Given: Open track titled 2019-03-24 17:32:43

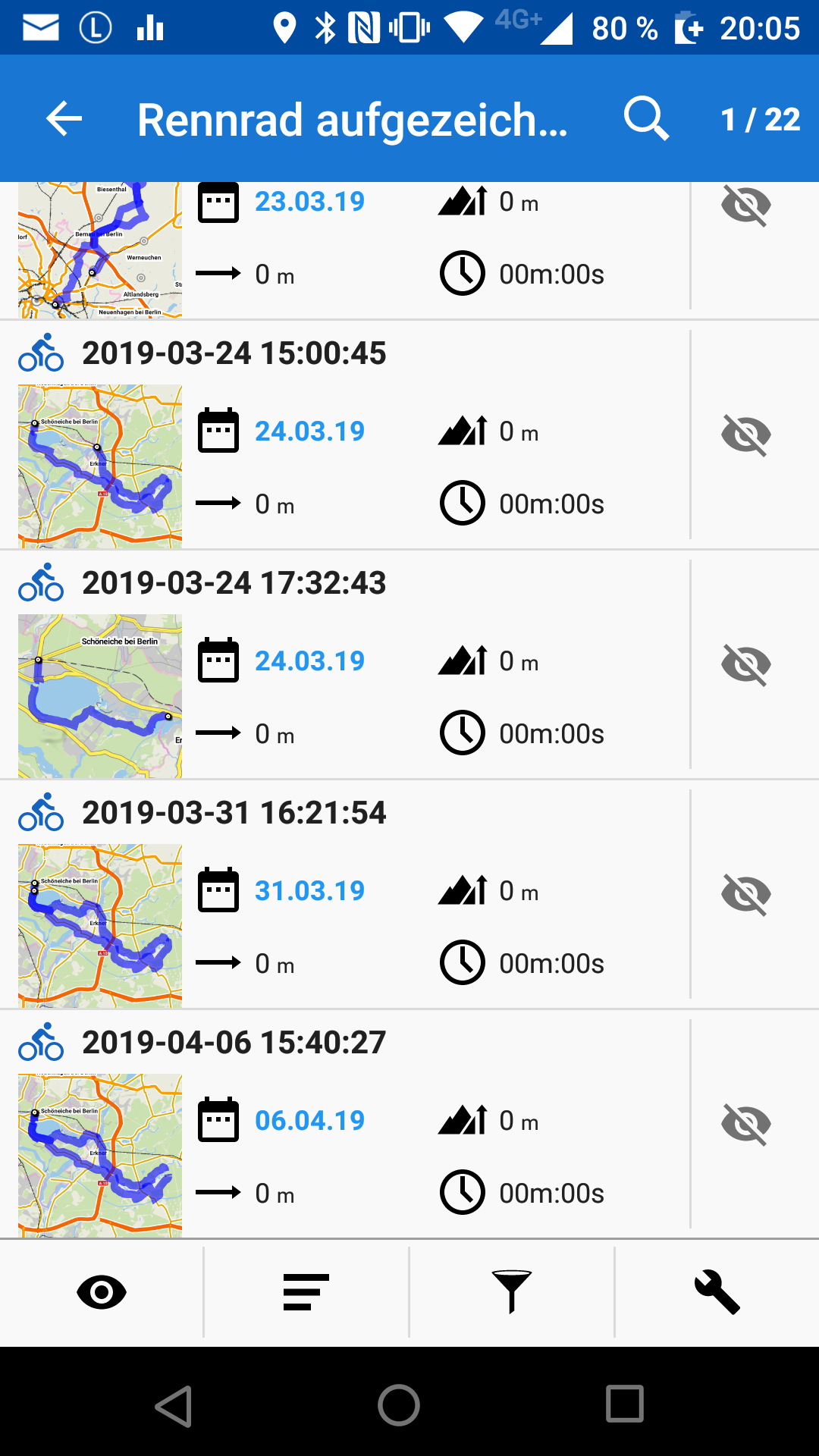Looking at the screenshot, I should 234,582.
